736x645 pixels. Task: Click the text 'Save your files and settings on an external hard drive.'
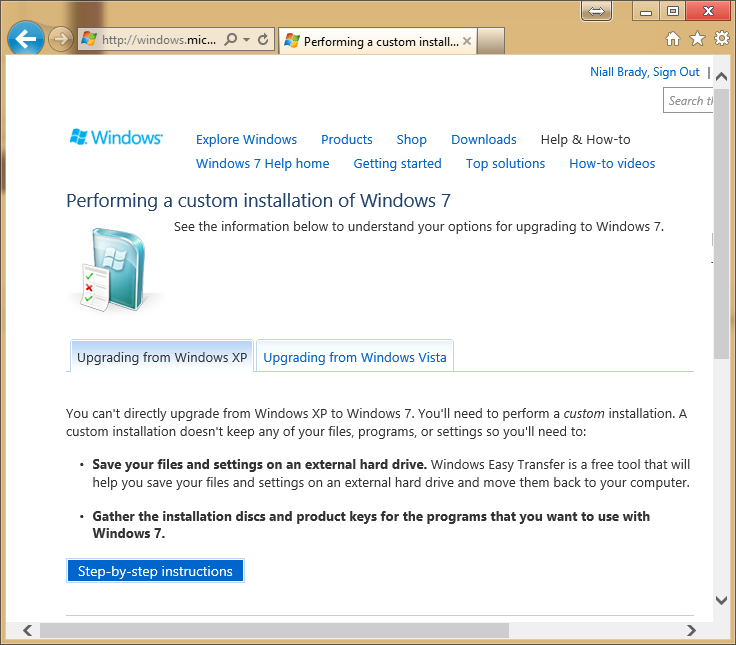point(259,464)
